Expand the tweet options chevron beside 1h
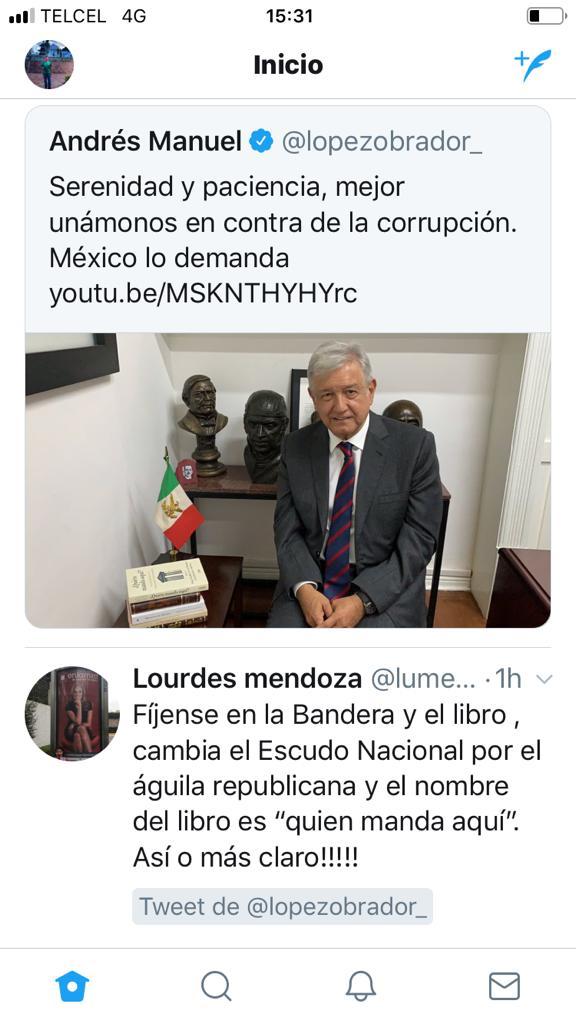The width and height of the screenshot is (576, 1024). click(x=543, y=680)
